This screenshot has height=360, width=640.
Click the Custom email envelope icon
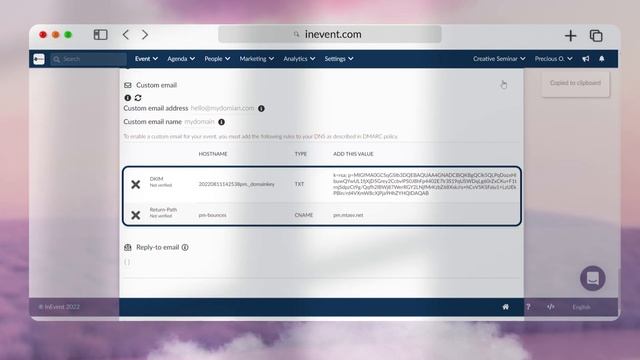click(128, 85)
